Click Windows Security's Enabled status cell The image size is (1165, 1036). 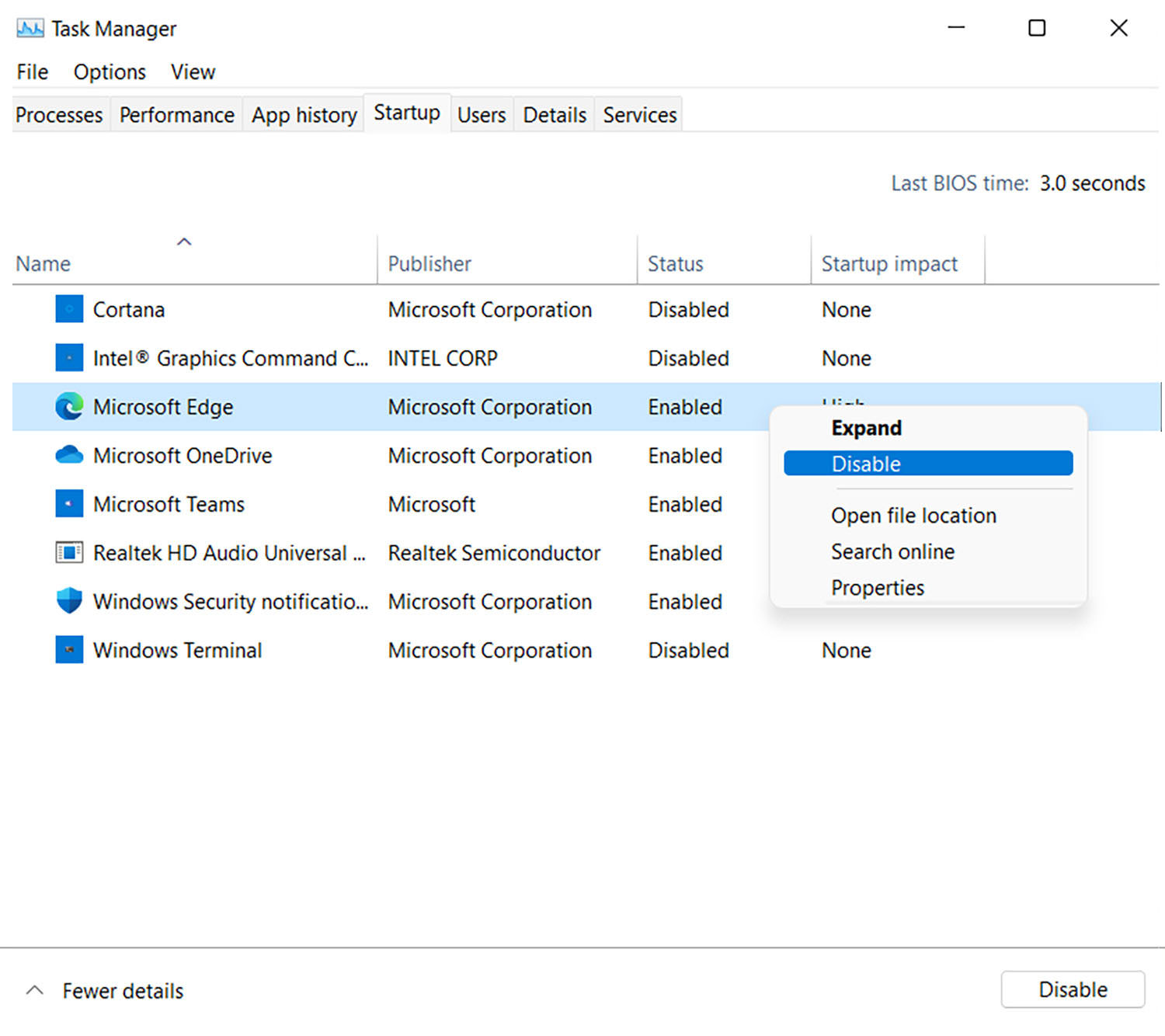pos(685,602)
